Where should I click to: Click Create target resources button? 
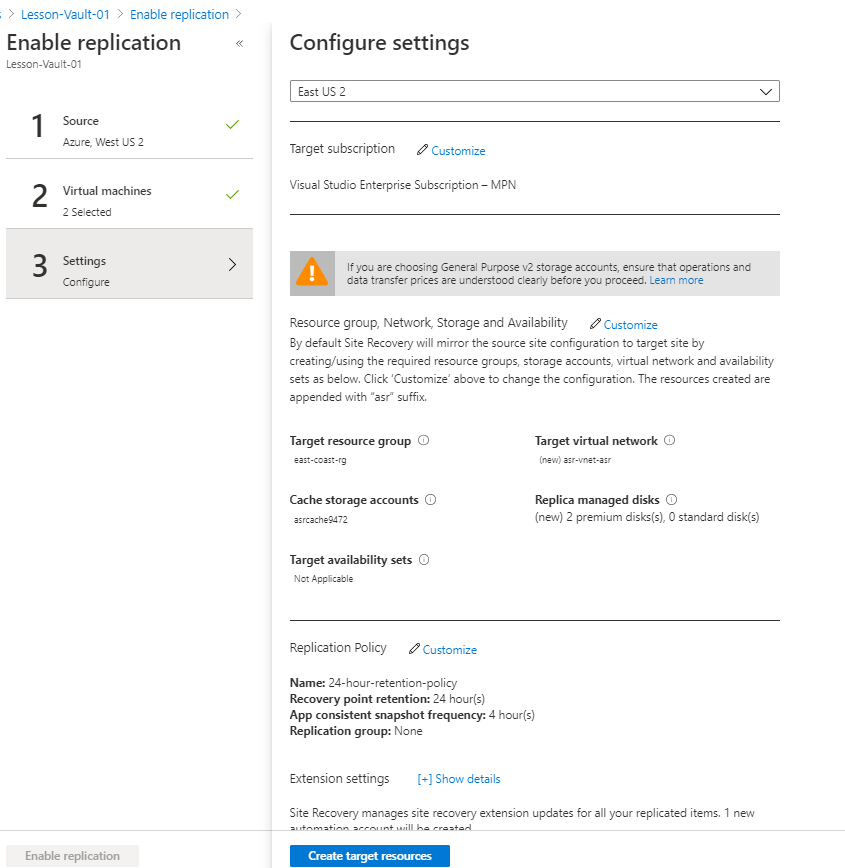coord(369,856)
